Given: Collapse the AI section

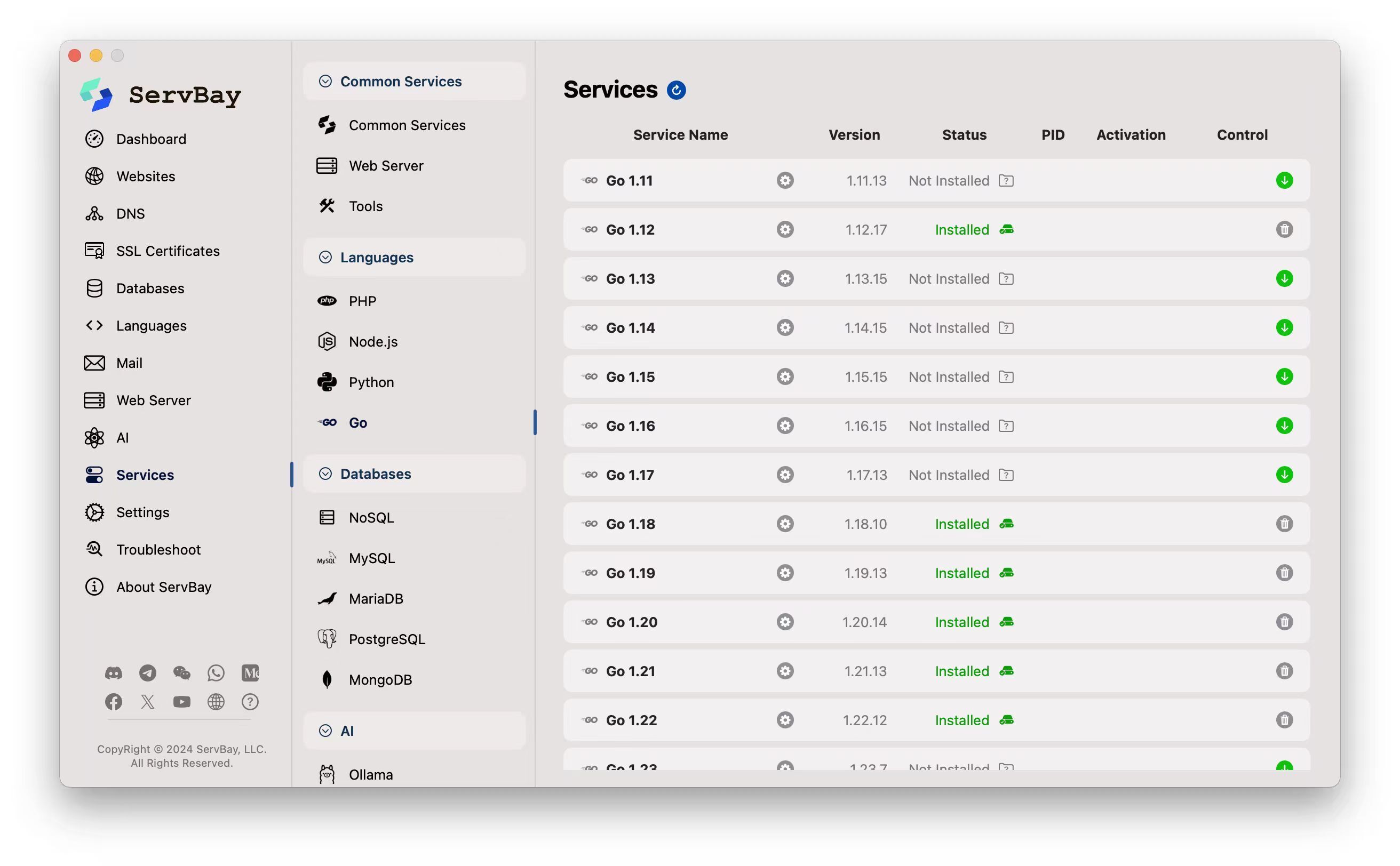Looking at the screenshot, I should (x=325, y=731).
